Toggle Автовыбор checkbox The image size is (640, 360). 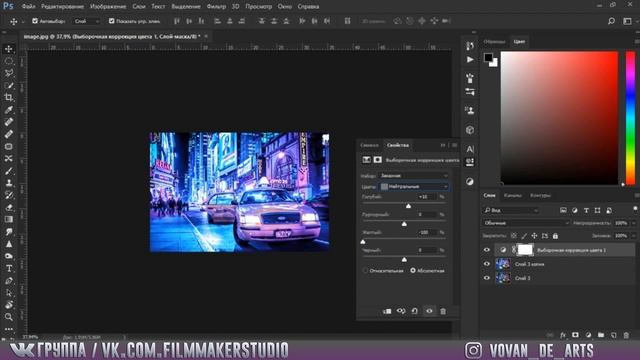[35, 21]
